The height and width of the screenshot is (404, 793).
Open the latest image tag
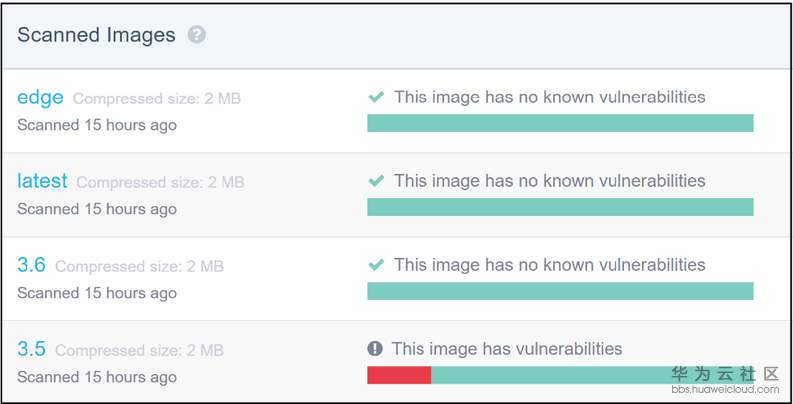pyautogui.click(x=42, y=182)
